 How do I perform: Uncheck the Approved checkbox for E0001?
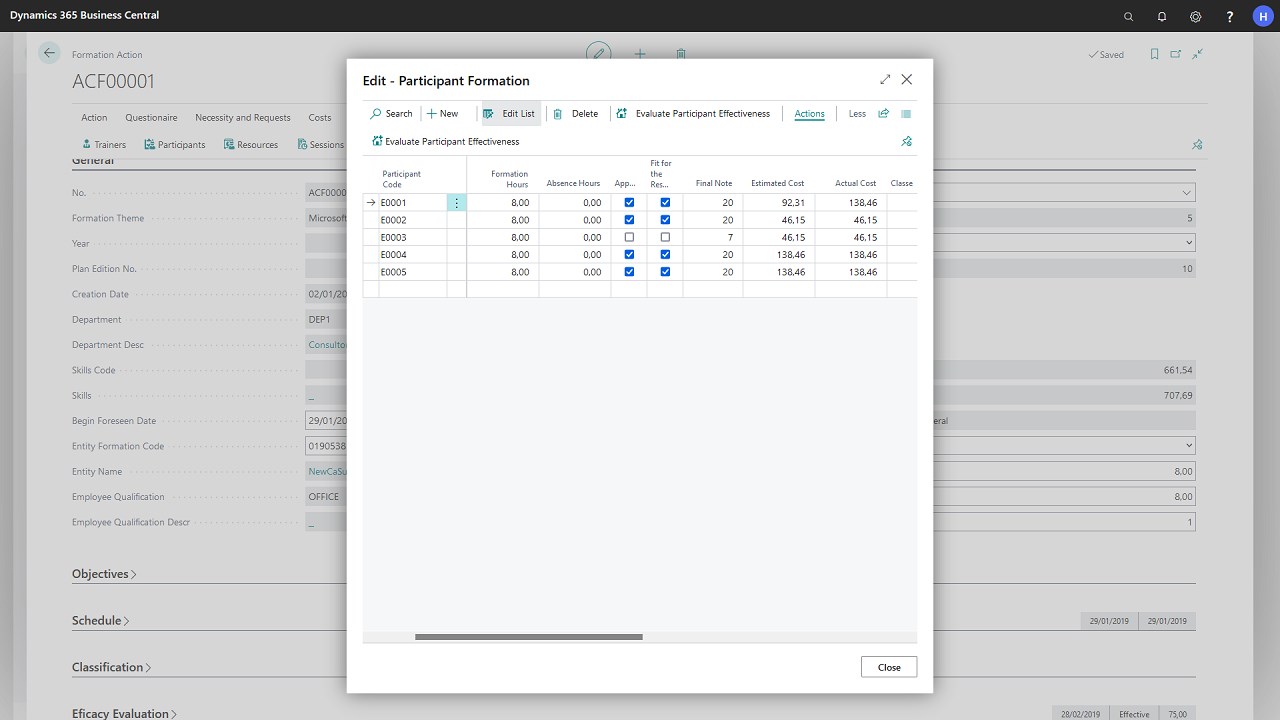(x=629, y=203)
